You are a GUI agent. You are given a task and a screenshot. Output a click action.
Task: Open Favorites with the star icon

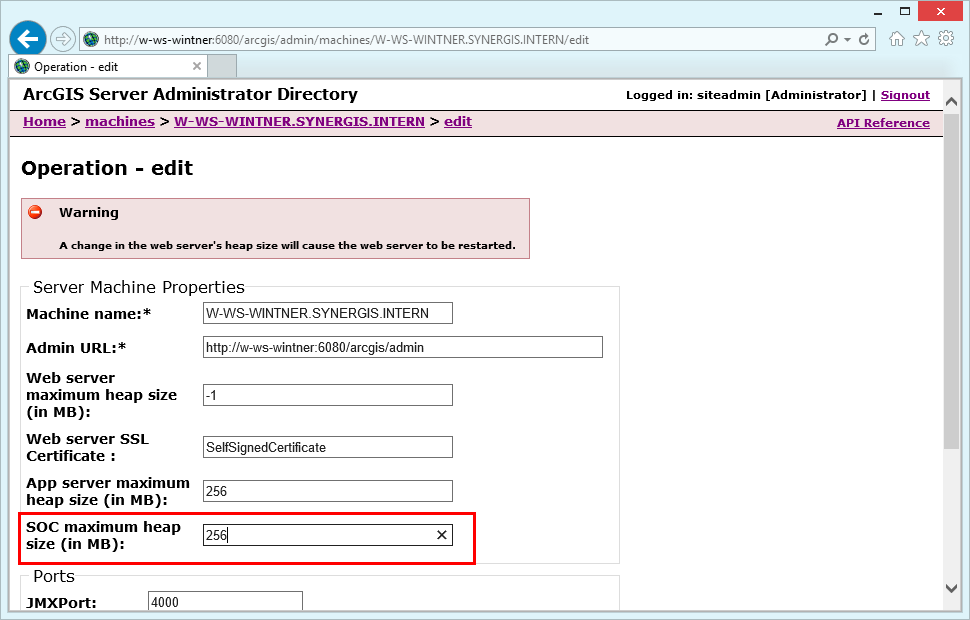tap(922, 37)
